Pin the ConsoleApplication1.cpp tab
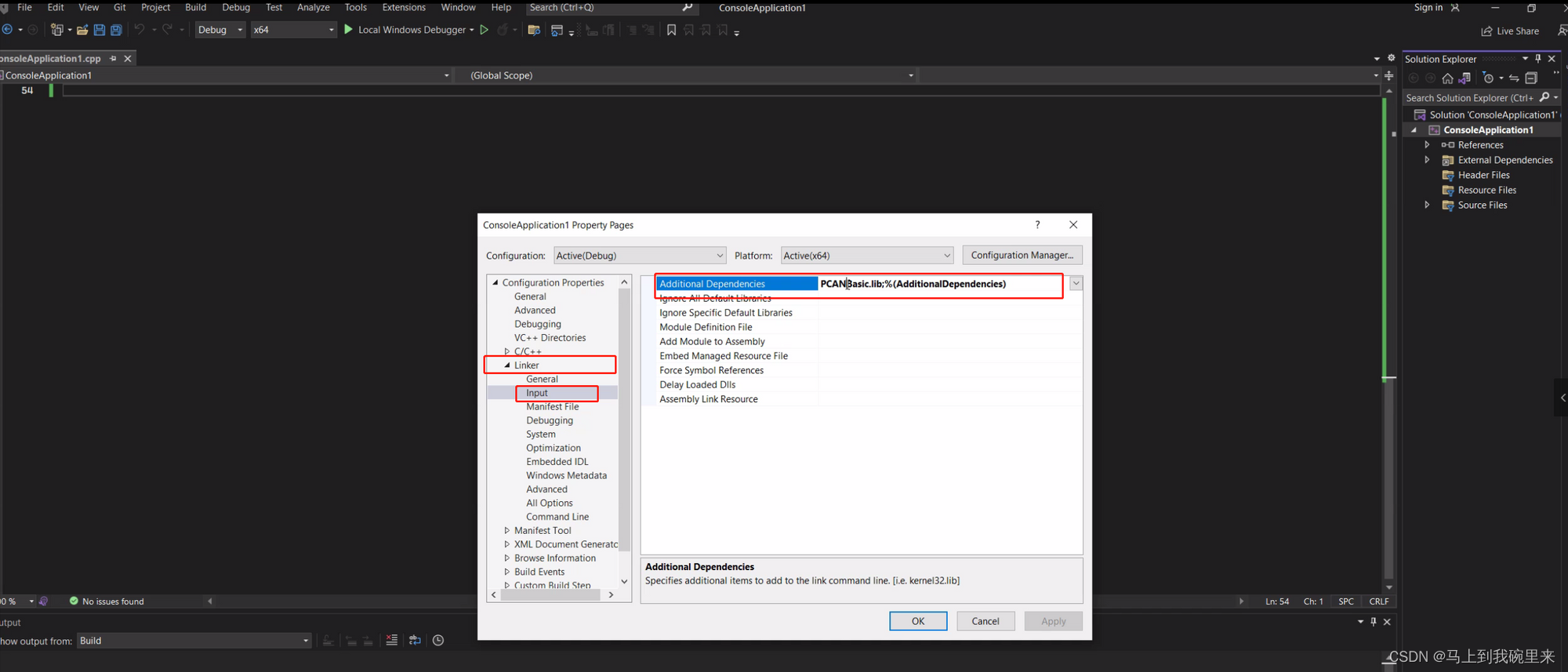Viewport: 1568px width, 672px height. (x=113, y=59)
